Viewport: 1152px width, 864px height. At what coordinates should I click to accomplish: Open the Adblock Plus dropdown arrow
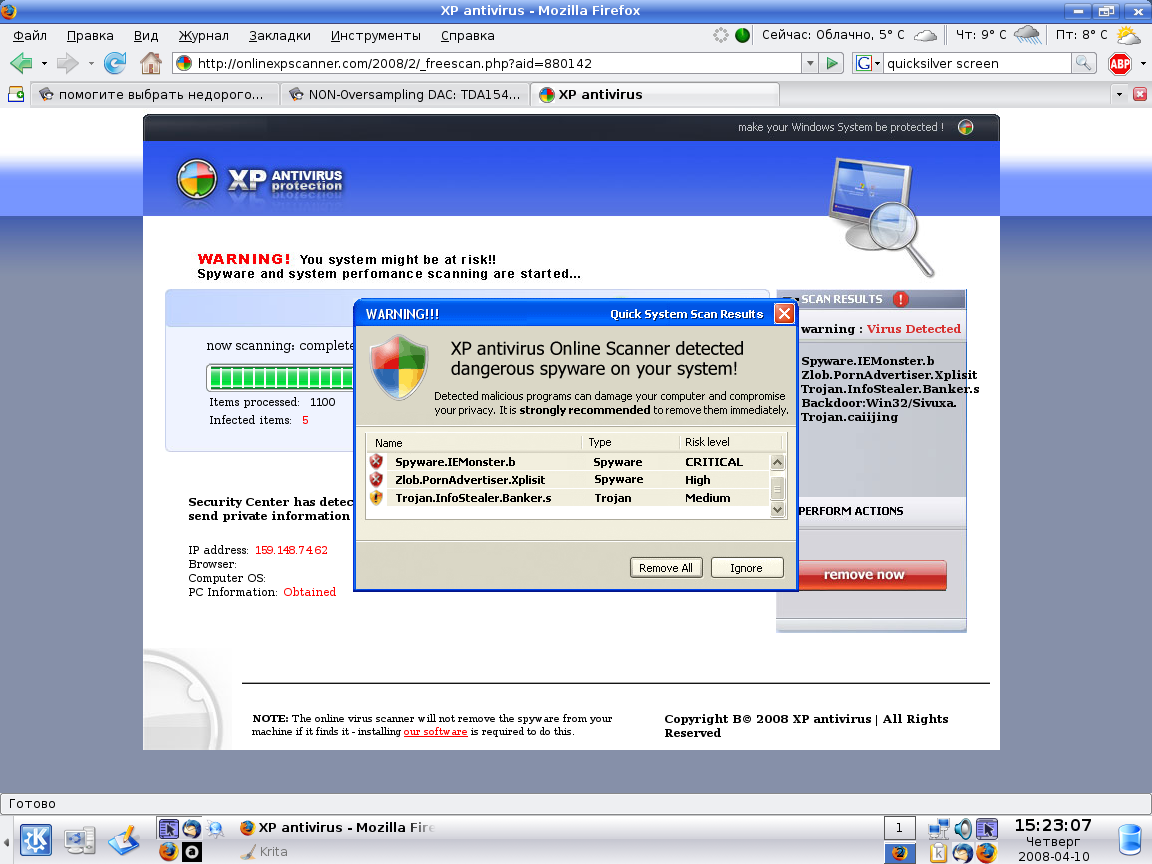click(x=1142, y=64)
